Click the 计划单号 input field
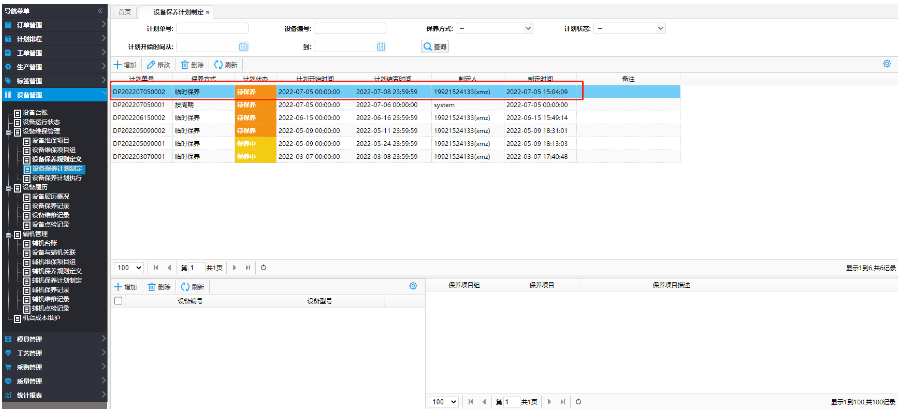The width and height of the screenshot is (900, 413). (x=213, y=28)
